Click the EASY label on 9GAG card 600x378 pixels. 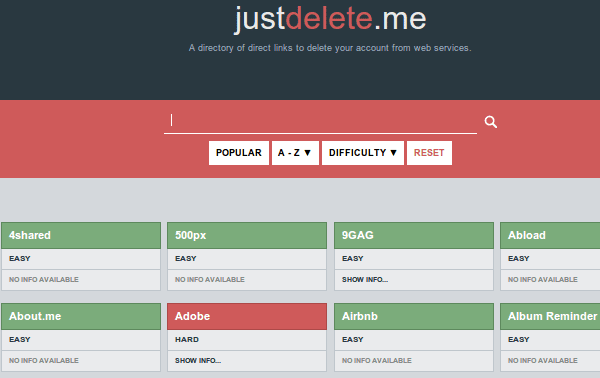click(352, 259)
